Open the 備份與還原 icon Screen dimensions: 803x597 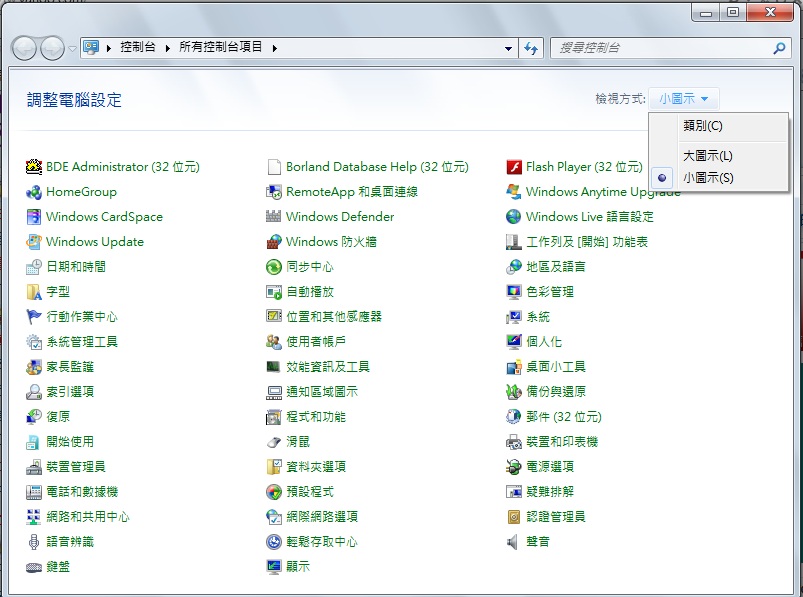coord(514,392)
